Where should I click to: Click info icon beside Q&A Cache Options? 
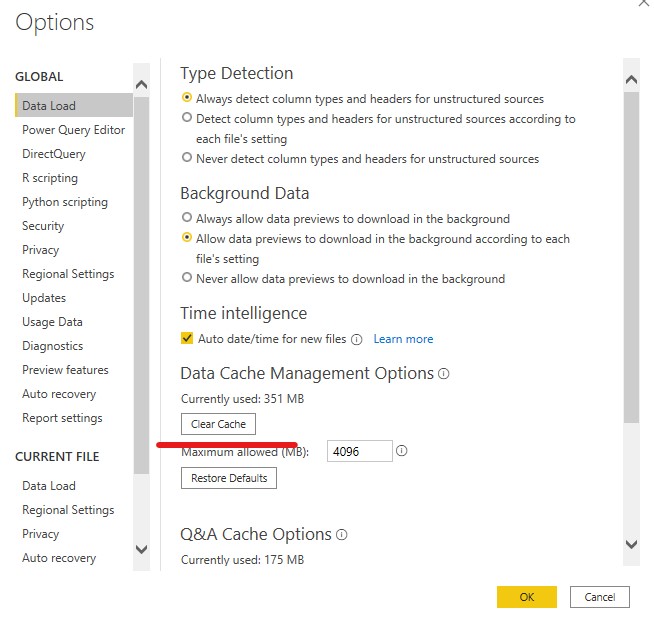(341, 534)
